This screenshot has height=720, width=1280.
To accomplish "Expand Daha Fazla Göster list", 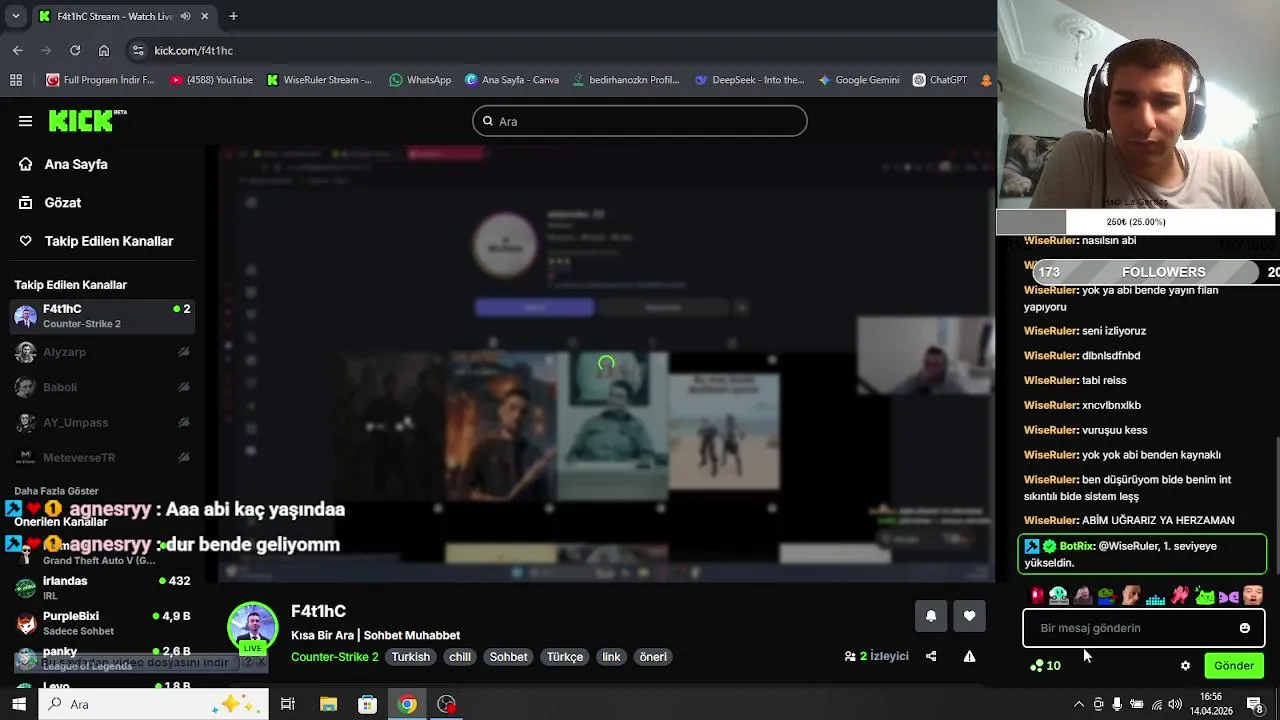I will click(56, 491).
